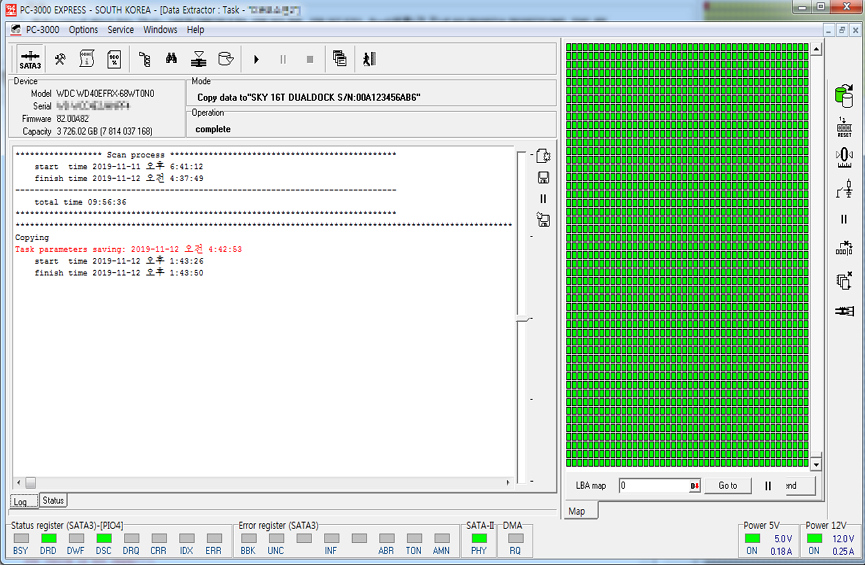The image size is (865, 565).
Task: Switch to the Log tab
Action: click(24, 502)
